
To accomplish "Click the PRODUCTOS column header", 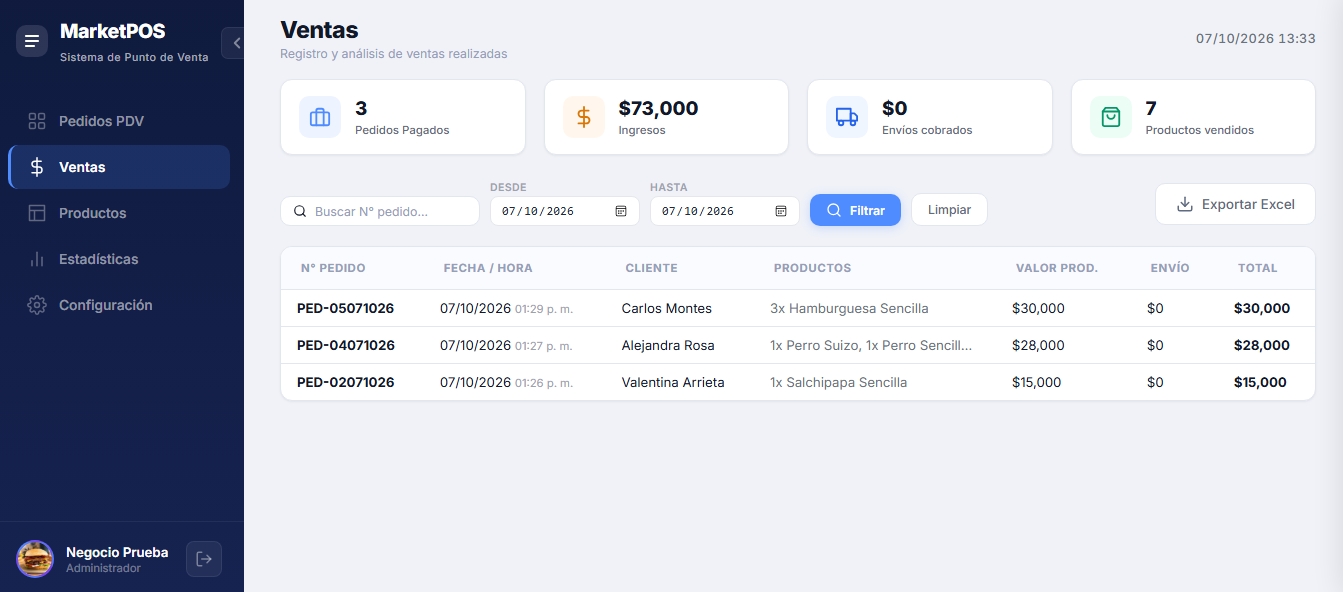I will pos(812,268).
